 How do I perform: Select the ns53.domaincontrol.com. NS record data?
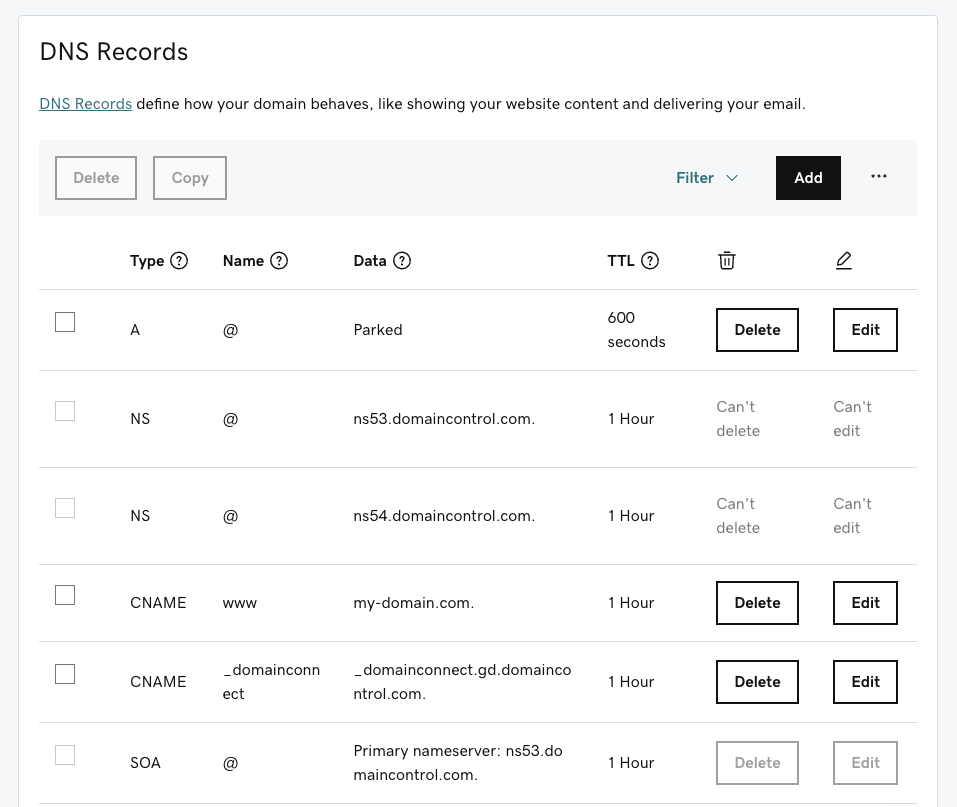click(x=444, y=419)
